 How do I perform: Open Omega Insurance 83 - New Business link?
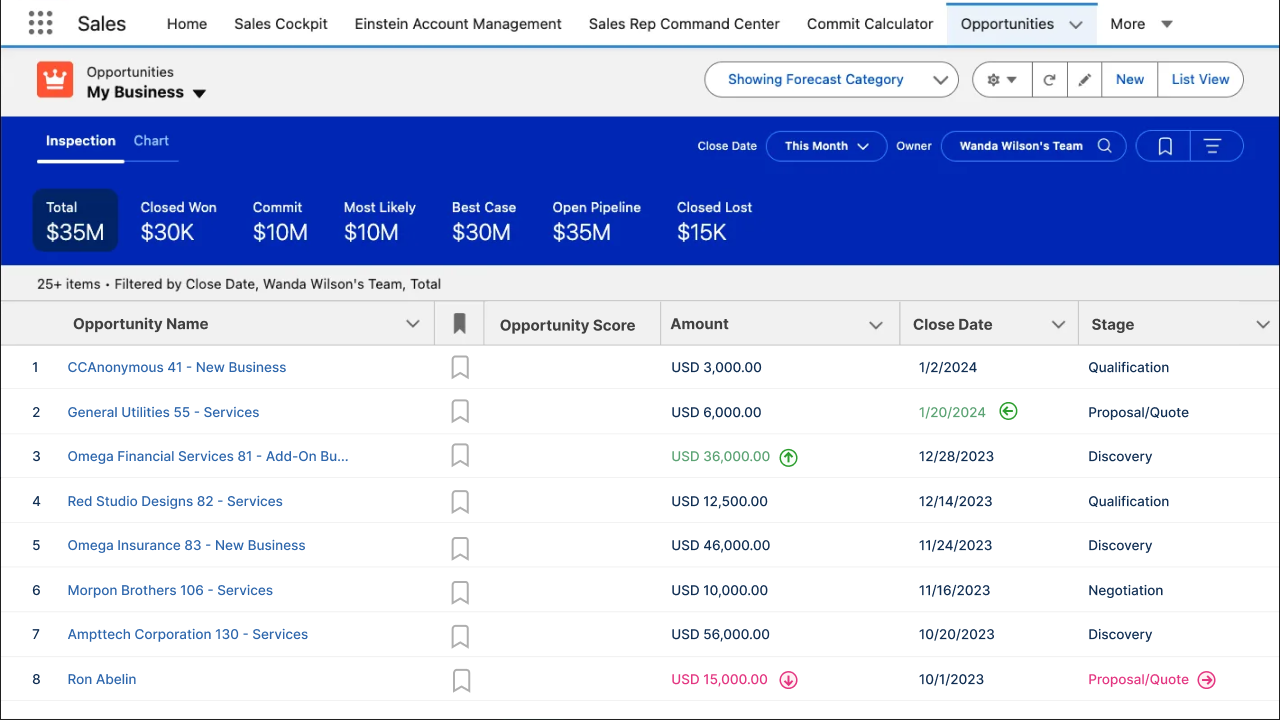coord(186,546)
